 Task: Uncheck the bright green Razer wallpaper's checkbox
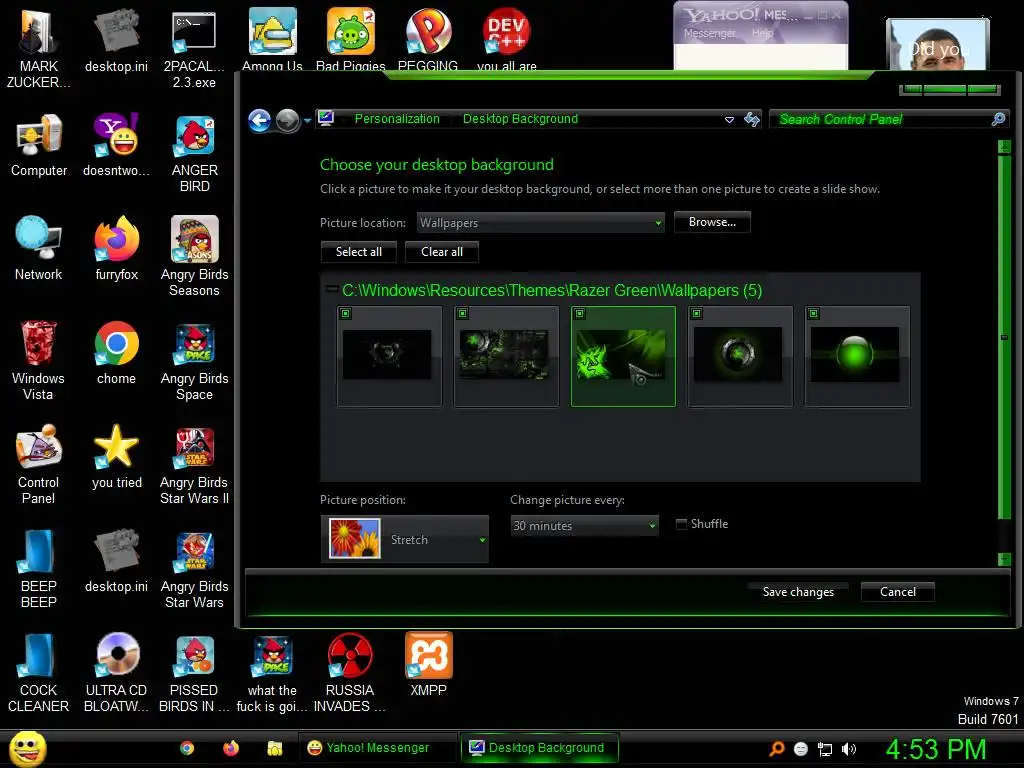[579, 313]
